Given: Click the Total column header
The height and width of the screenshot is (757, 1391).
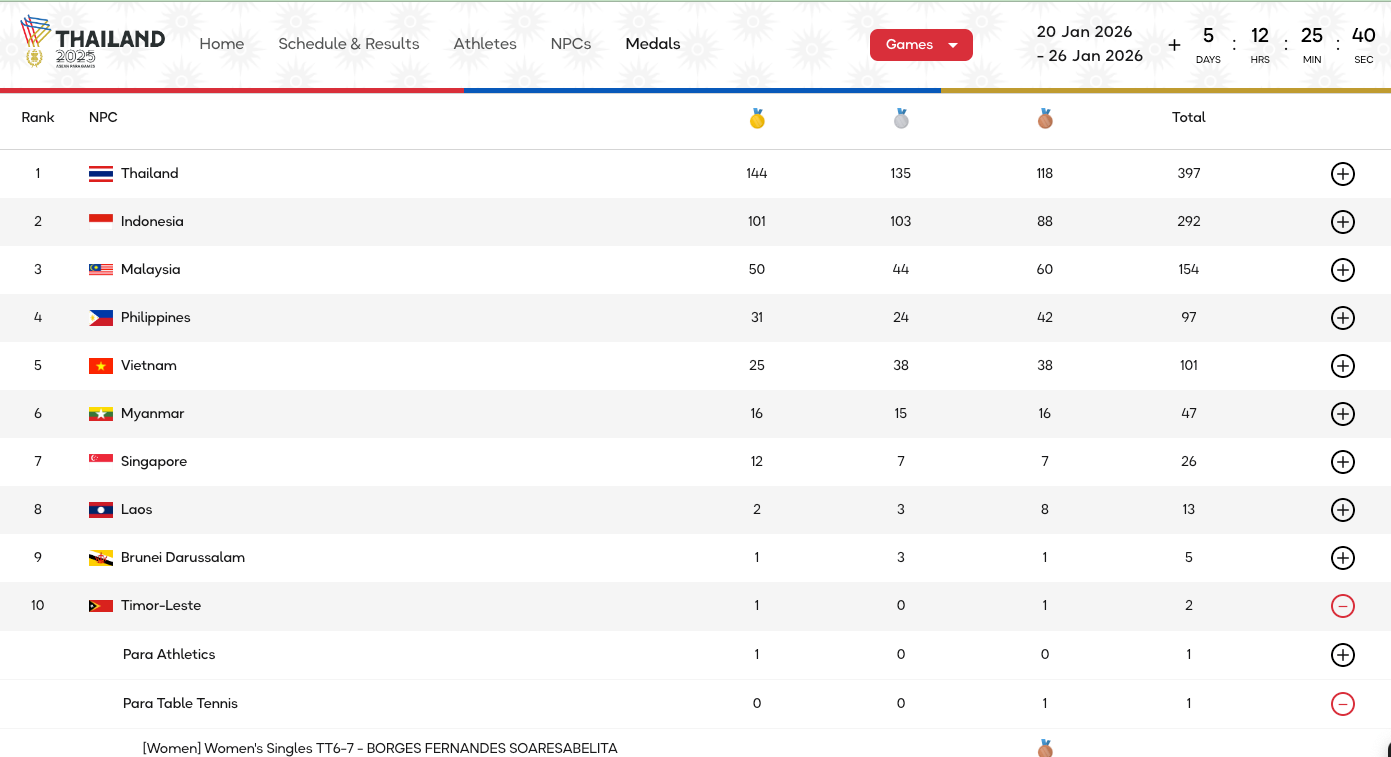Looking at the screenshot, I should [x=1189, y=118].
